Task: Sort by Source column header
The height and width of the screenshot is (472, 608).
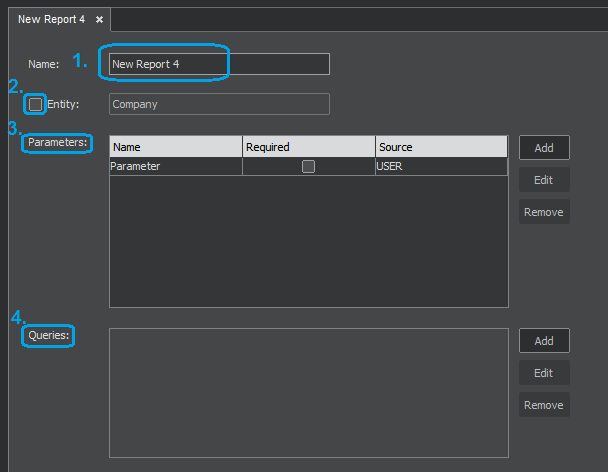Action: pos(441,147)
